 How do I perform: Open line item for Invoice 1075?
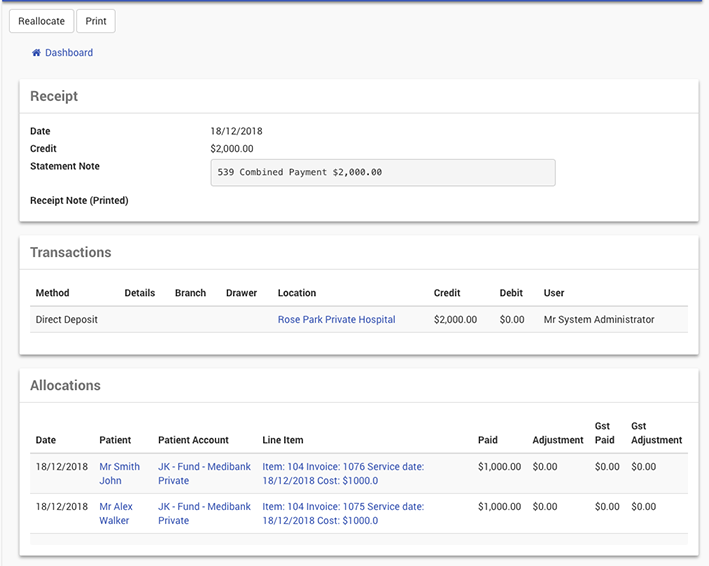tap(342, 513)
